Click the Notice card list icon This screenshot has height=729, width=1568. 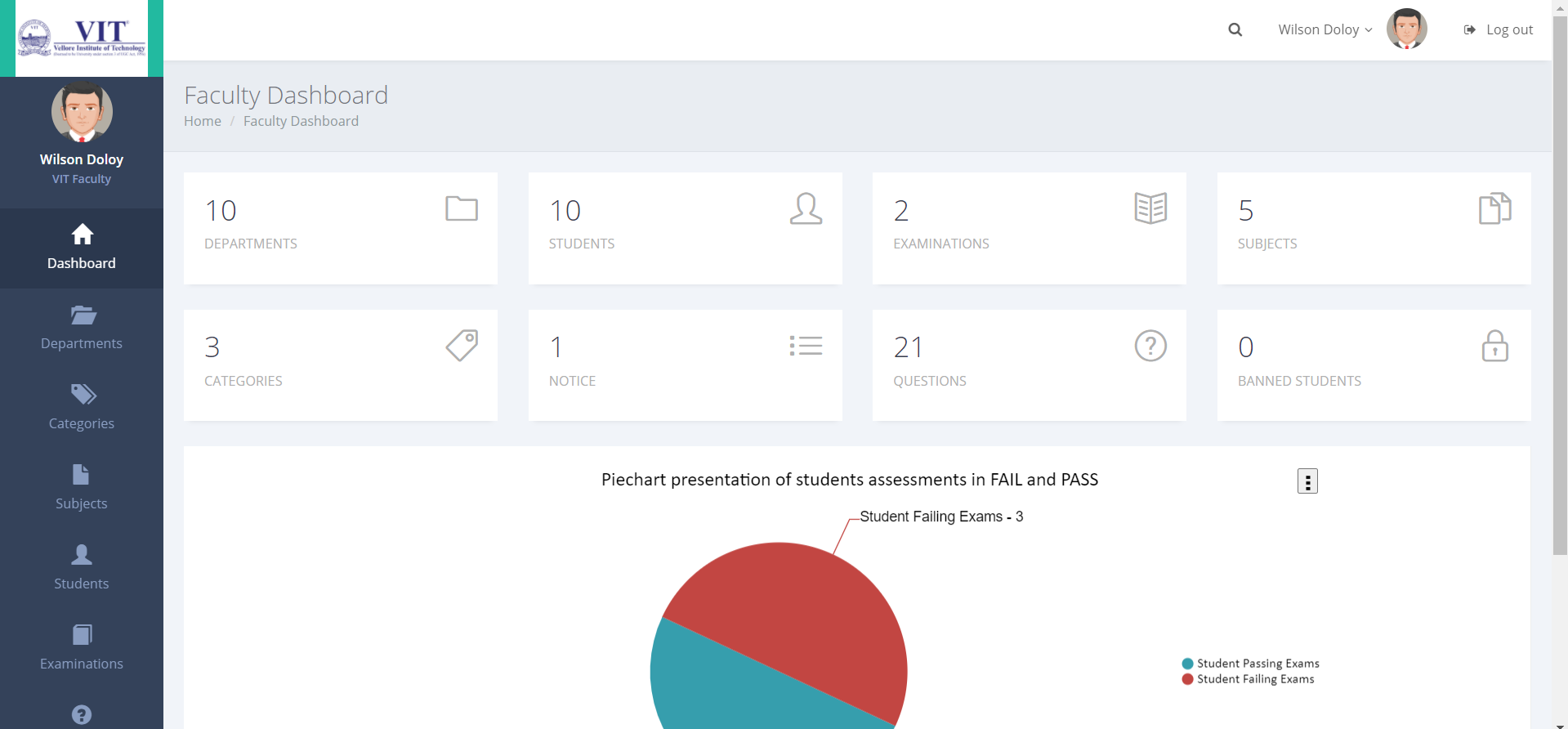(806, 346)
